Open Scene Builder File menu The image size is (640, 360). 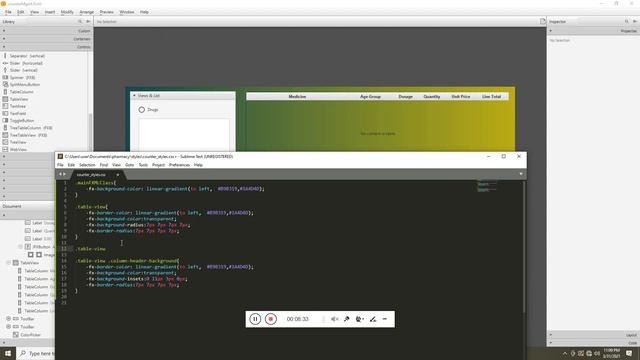(8, 12)
